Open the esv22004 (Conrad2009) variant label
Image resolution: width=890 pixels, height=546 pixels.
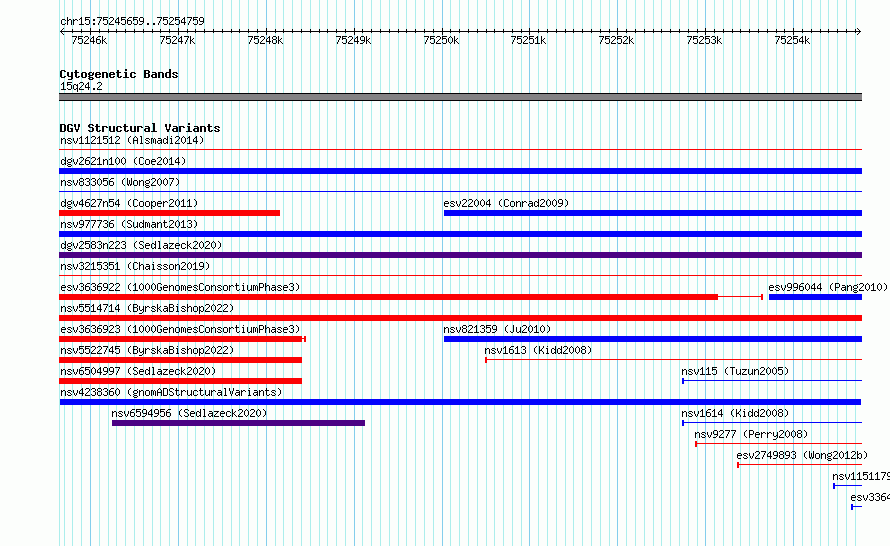(x=506, y=203)
